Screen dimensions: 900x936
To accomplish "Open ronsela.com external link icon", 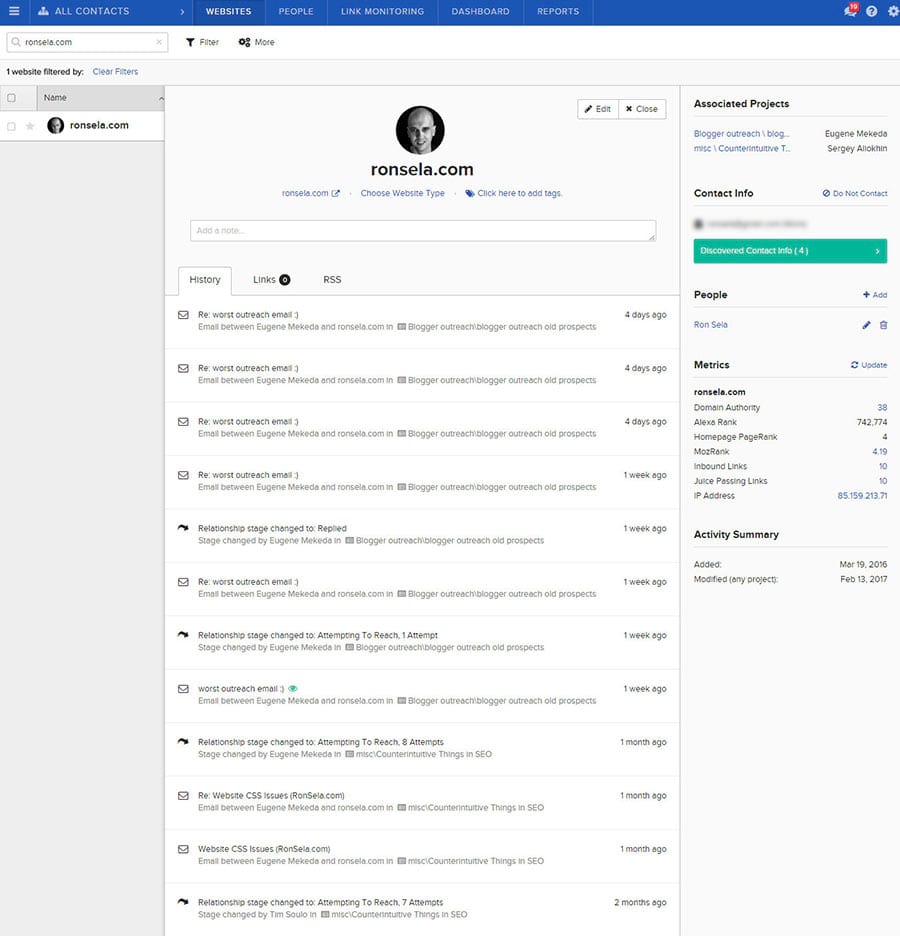I will pyautogui.click(x=335, y=193).
